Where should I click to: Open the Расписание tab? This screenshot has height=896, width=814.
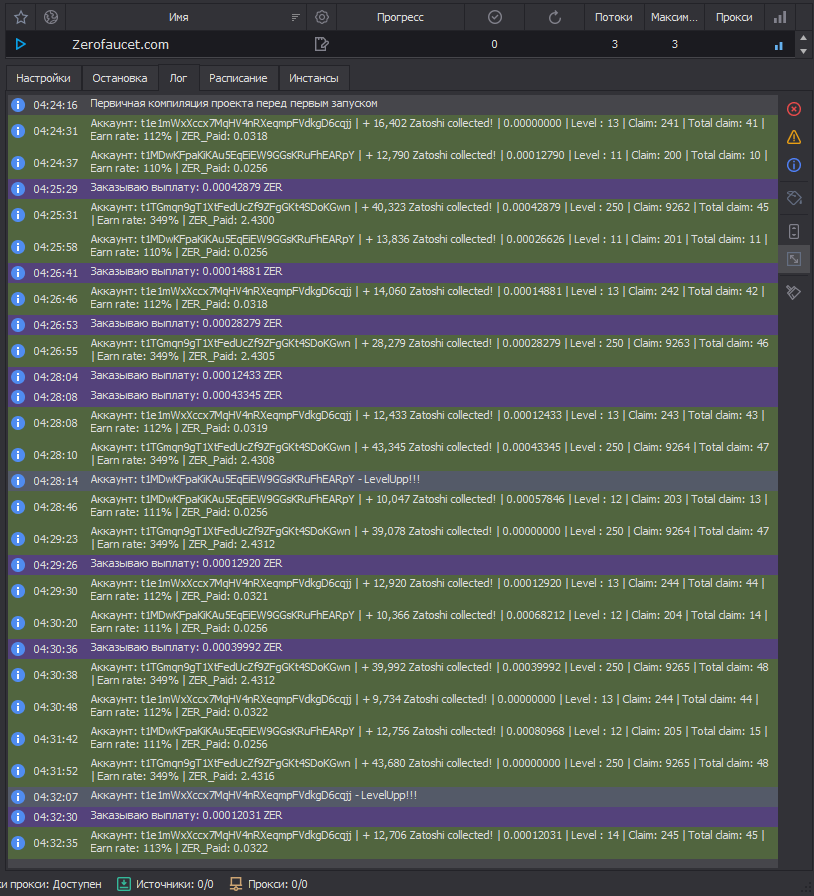(x=238, y=78)
